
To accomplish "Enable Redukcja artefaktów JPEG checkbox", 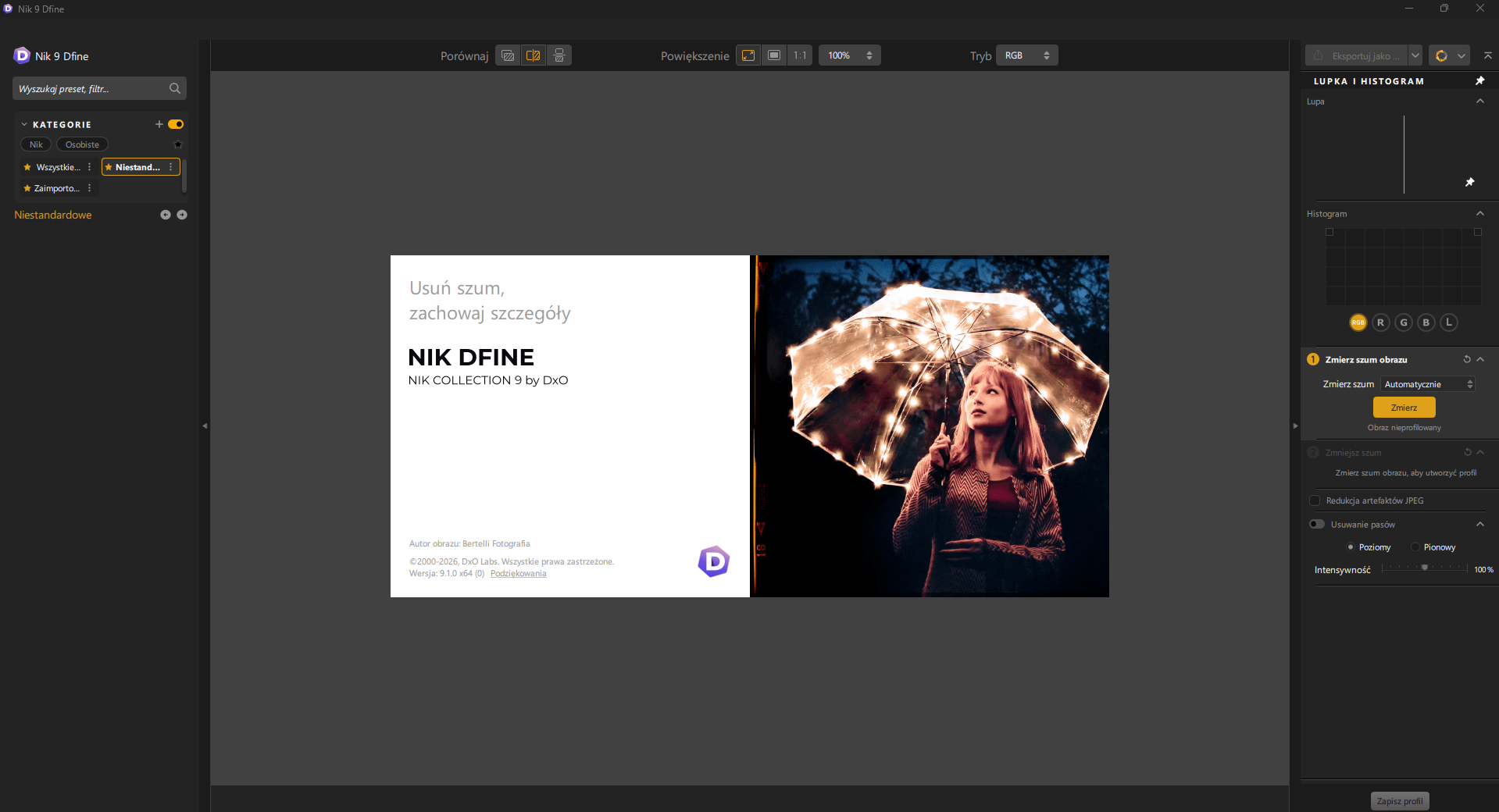I will (x=1315, y=500).
